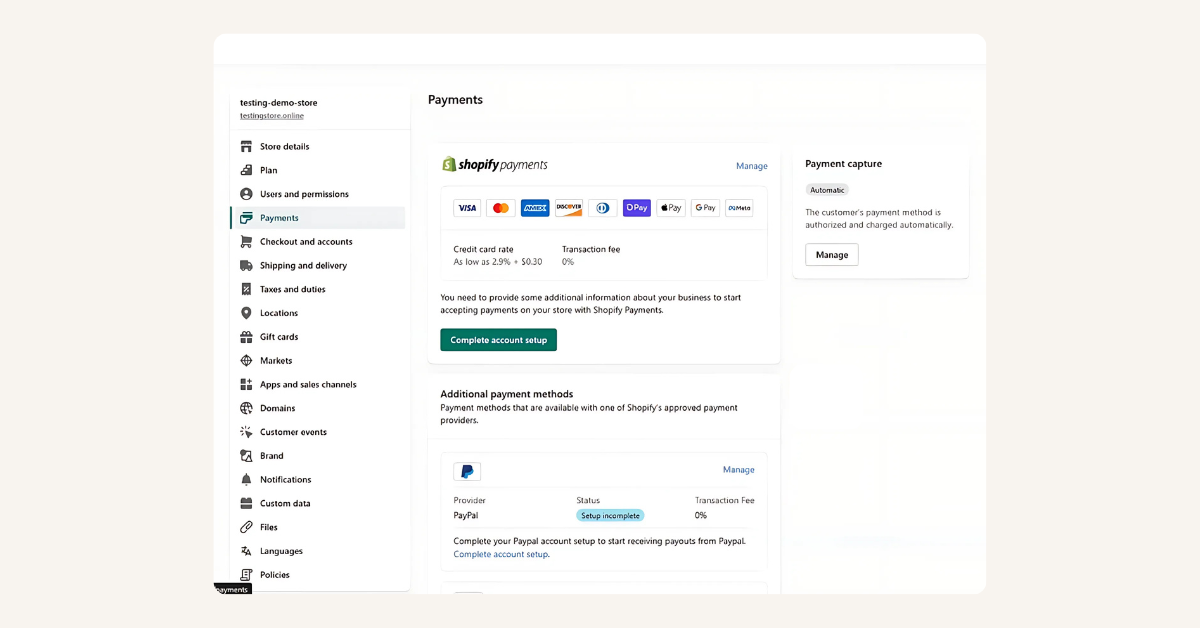This screenshot has width=1200, height=628.
Task: Click the Meta Pay icon
Action: [x=738, y=207]
